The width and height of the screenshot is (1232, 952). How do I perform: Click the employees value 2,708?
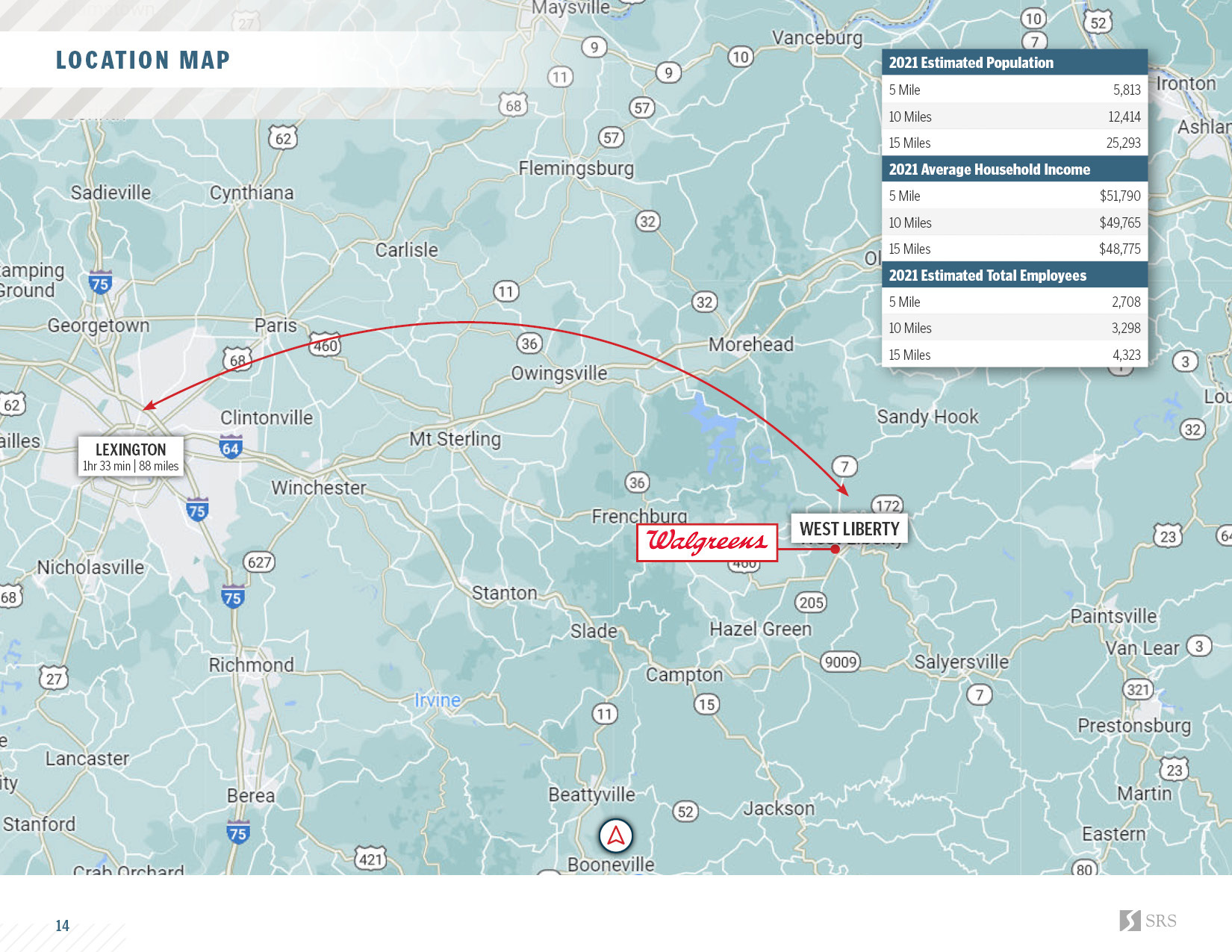pos(1126,302)
